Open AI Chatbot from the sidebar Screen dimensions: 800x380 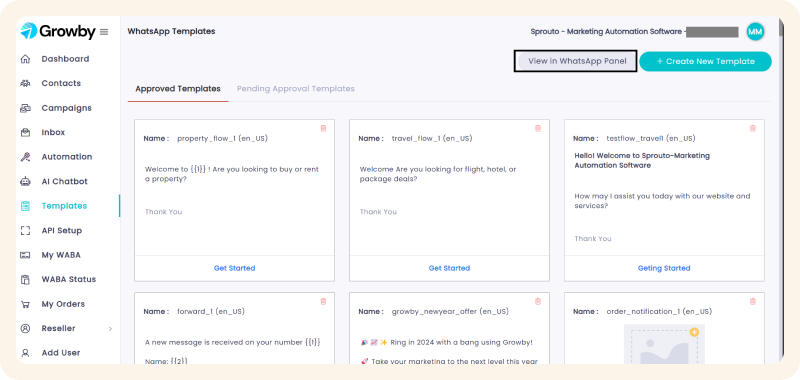(65, 181)
